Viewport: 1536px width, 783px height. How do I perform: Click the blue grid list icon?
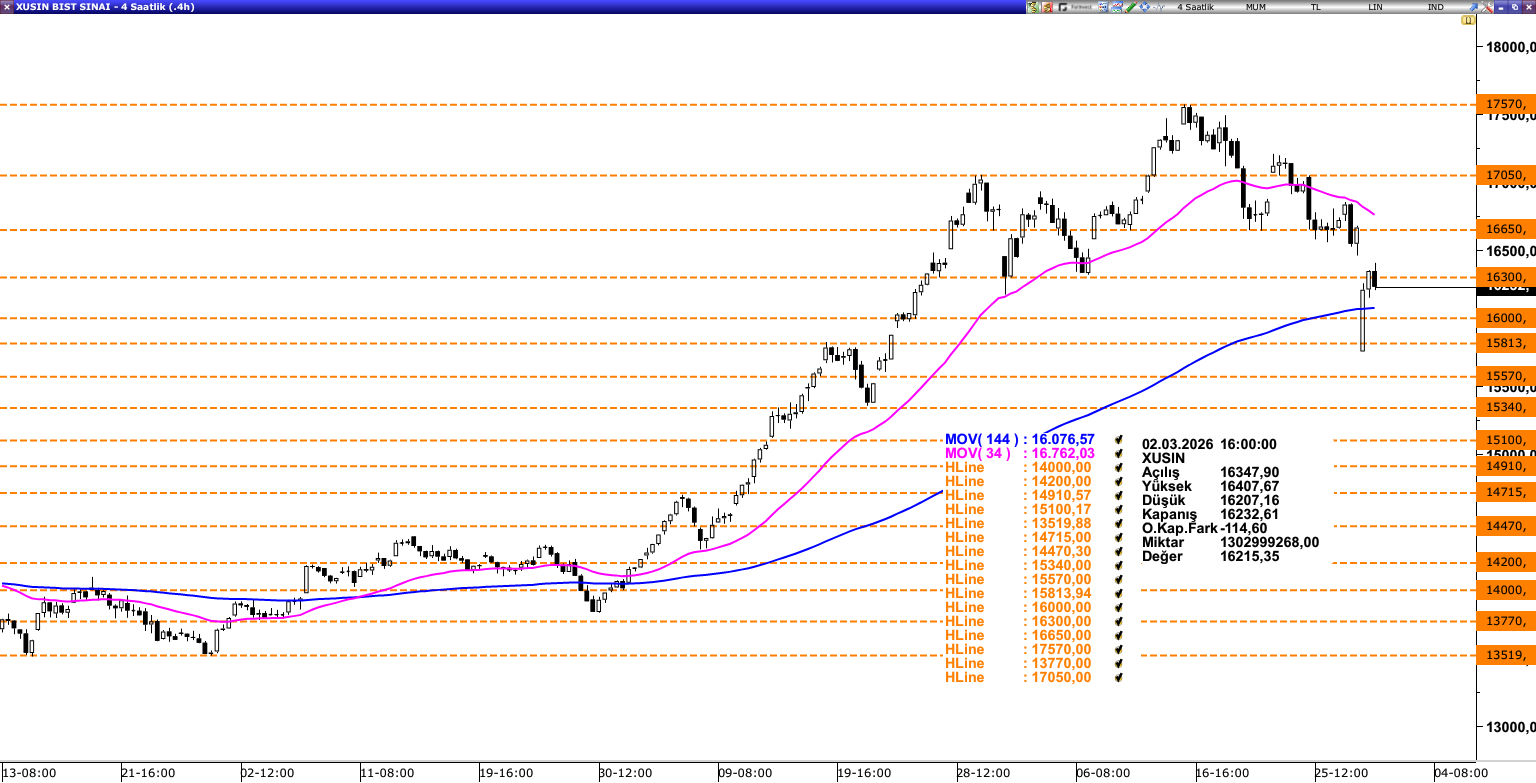click(x=1103, y=7)
